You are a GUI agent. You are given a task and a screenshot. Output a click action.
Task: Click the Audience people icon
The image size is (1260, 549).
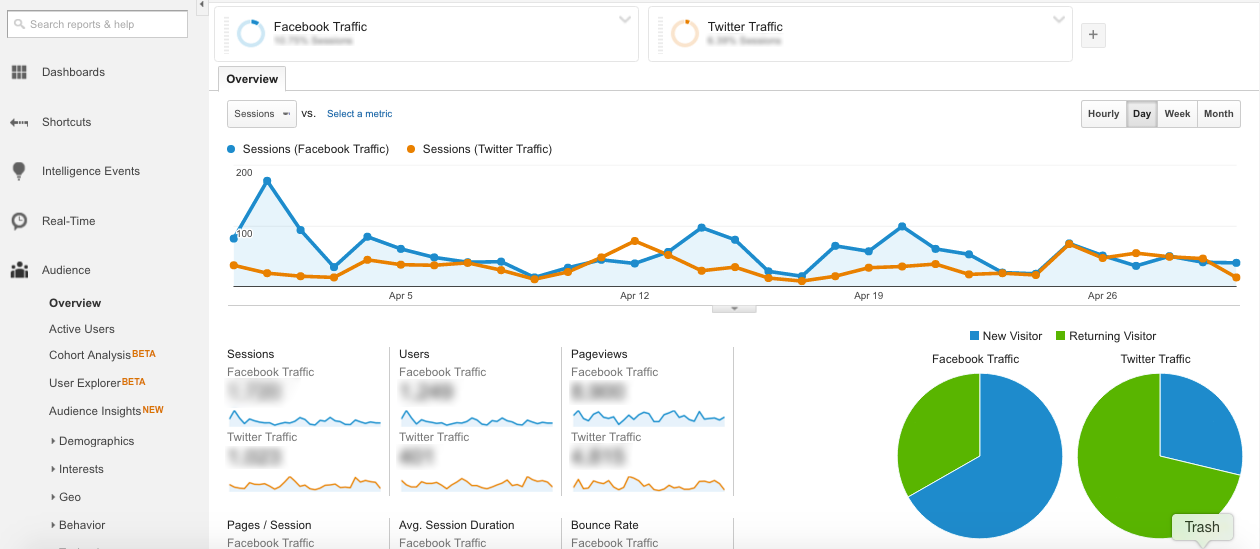click(x=19, y=270)
